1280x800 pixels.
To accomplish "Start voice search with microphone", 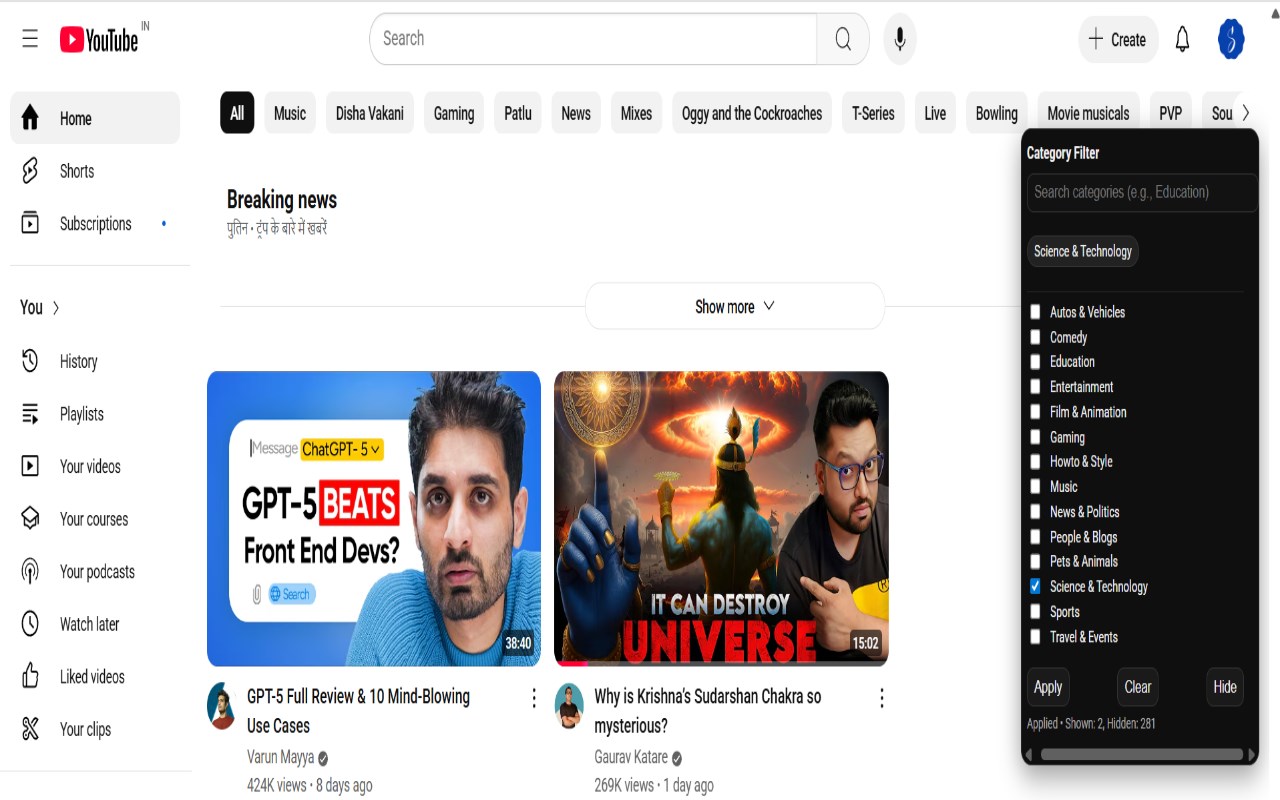I will click(900, 39).
